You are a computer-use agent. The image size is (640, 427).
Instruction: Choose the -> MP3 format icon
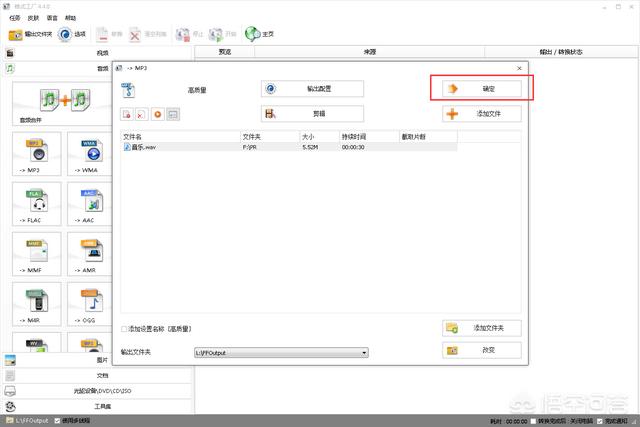click(37, 154)
